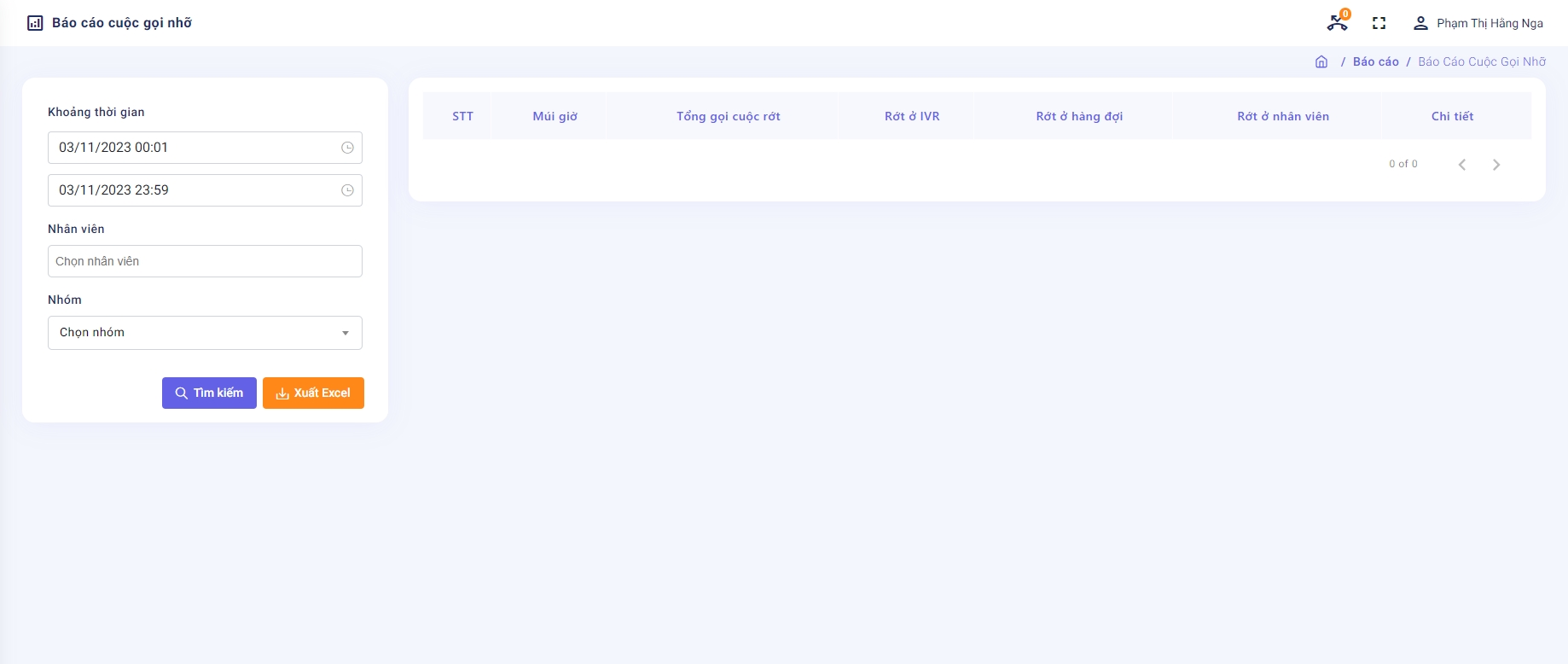
Task: Click the report chart icon beside page title
Action: pos(35,23)
